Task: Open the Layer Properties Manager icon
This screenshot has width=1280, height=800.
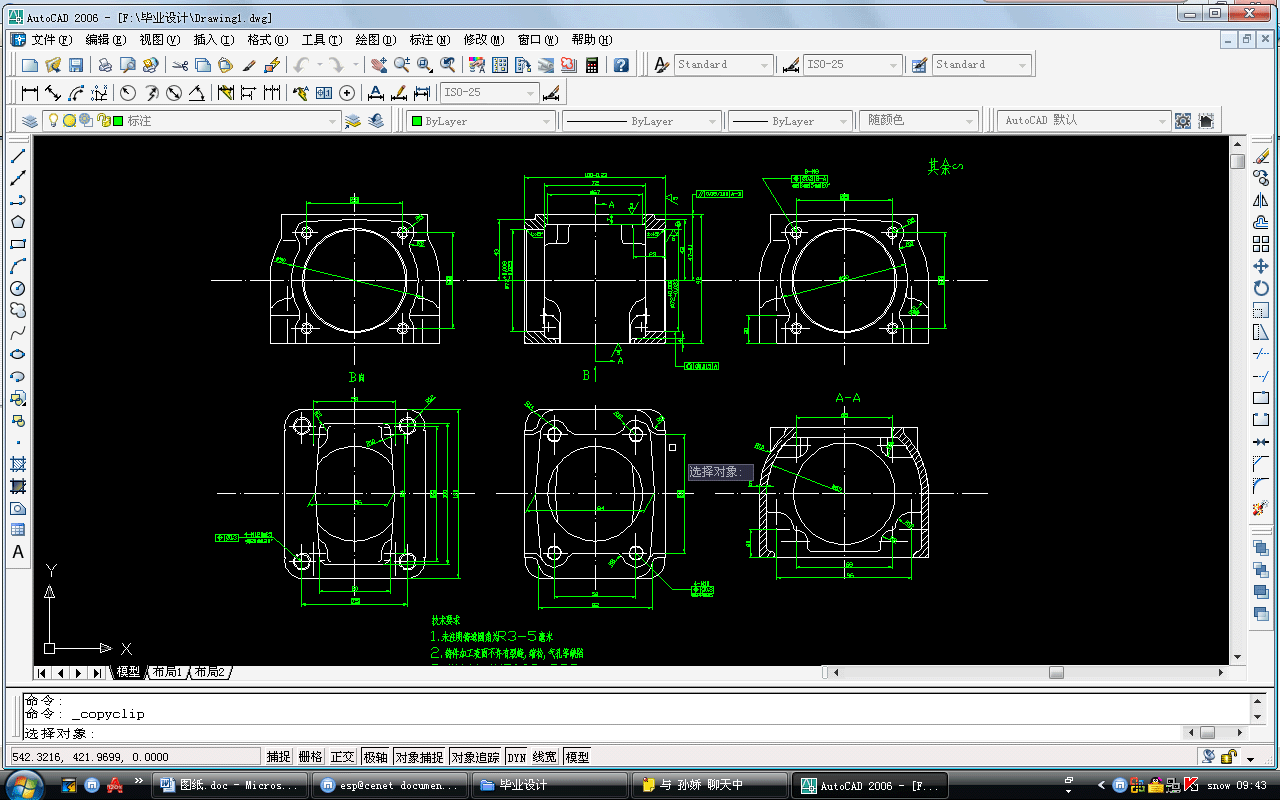Action: [30, 121]
